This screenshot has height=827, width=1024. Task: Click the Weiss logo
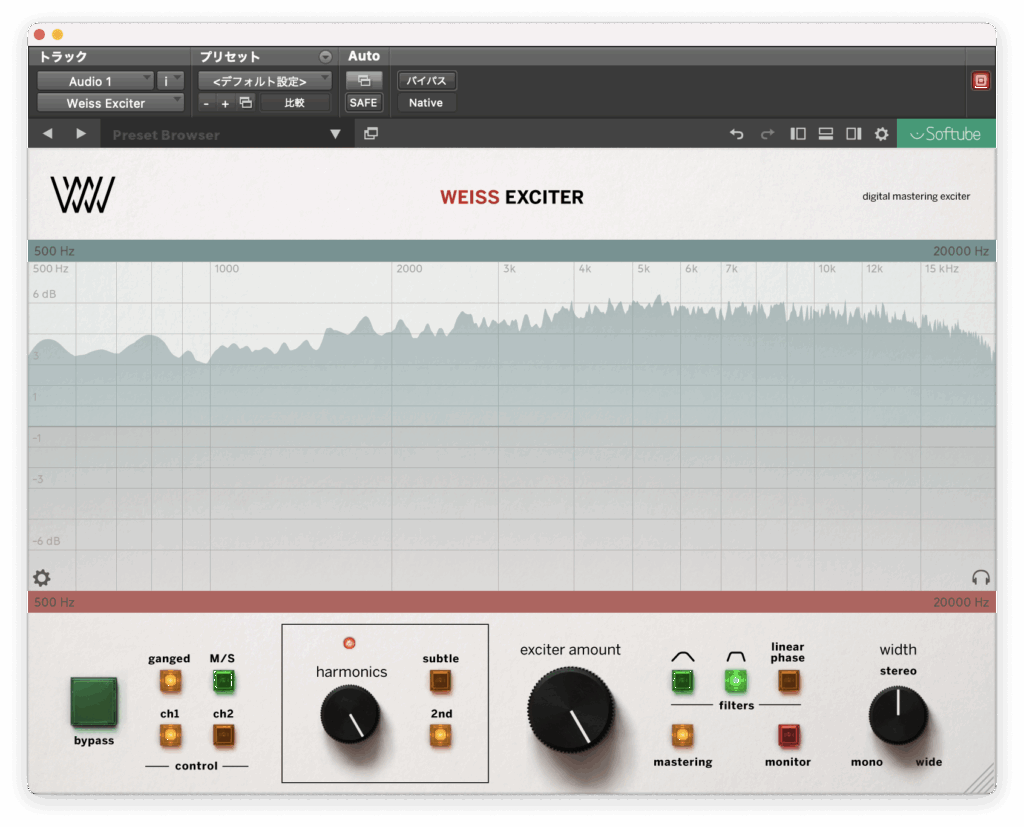[83, 195]
